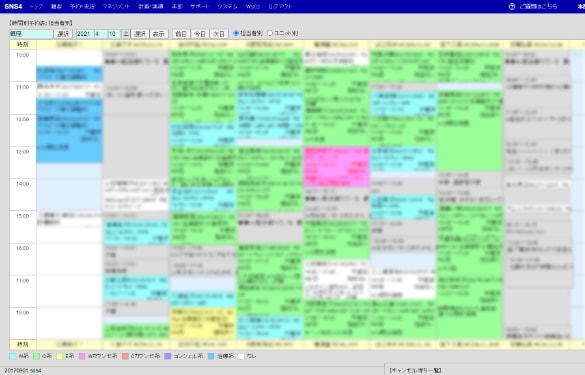Click the 表示 button
This screenshot has width=585, height=375.
(159, 34)
